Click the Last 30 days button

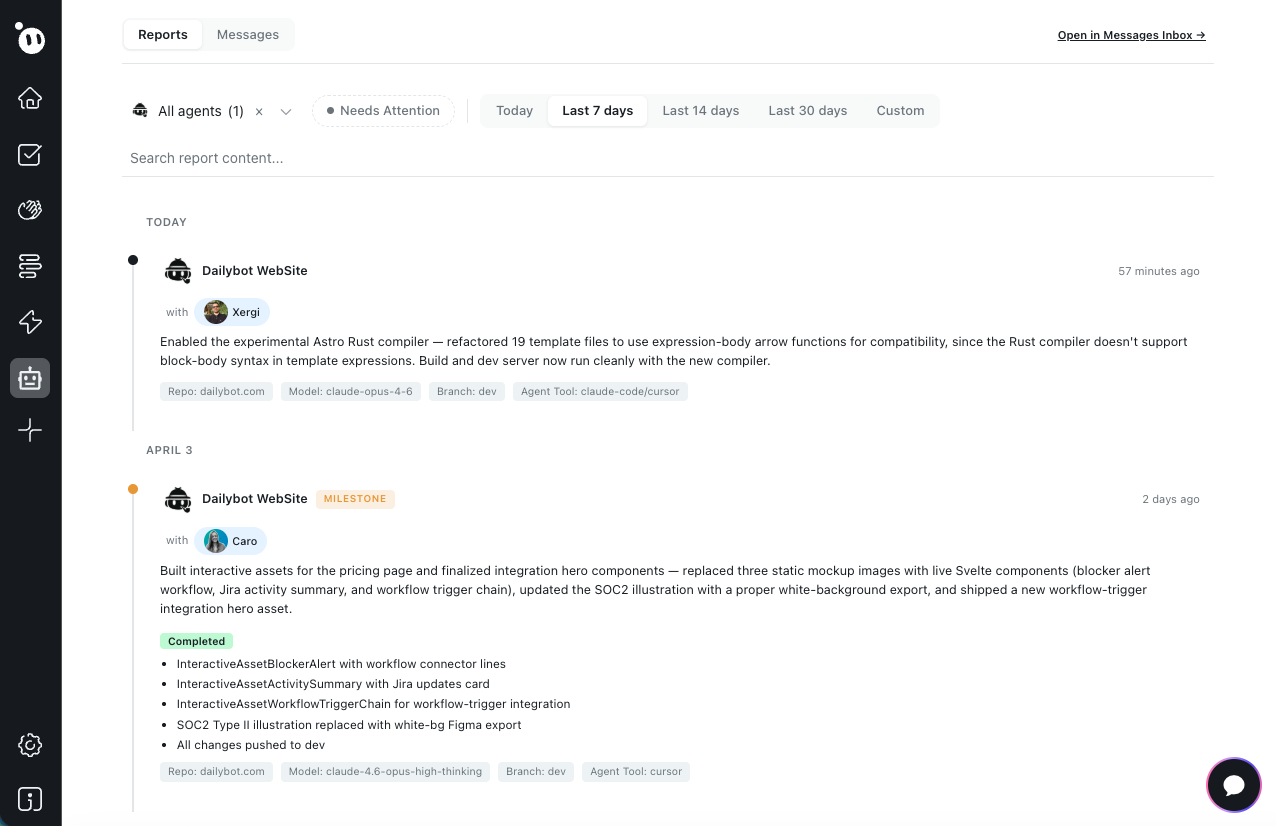pos(808,110)
